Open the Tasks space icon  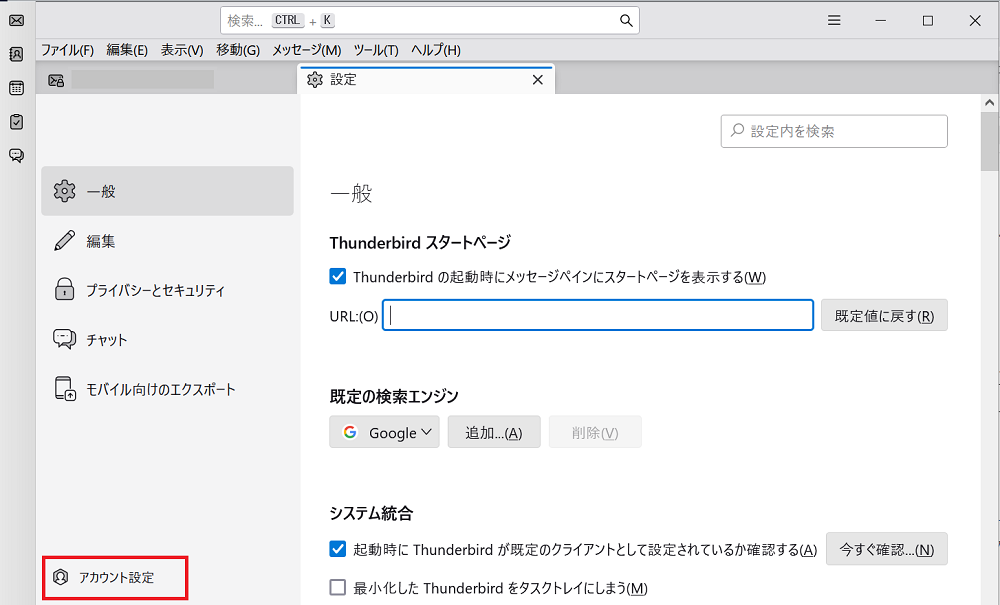pyautogui.click(x=16, y=122)
